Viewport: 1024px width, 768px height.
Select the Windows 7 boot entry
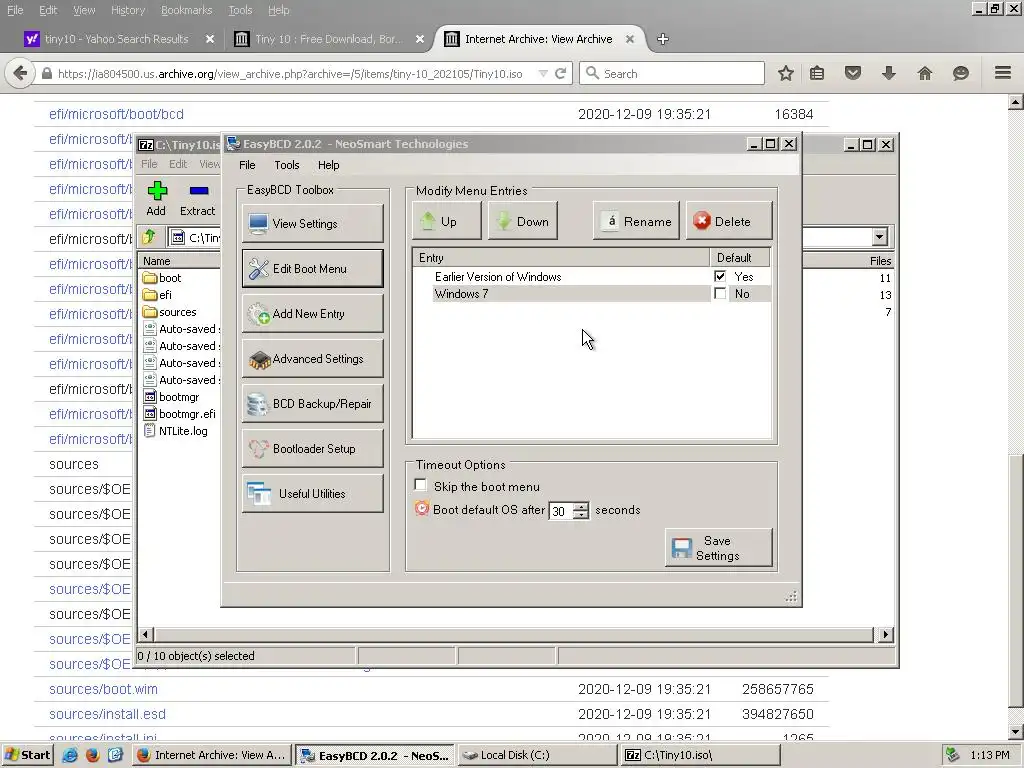(x=461, y=294)
